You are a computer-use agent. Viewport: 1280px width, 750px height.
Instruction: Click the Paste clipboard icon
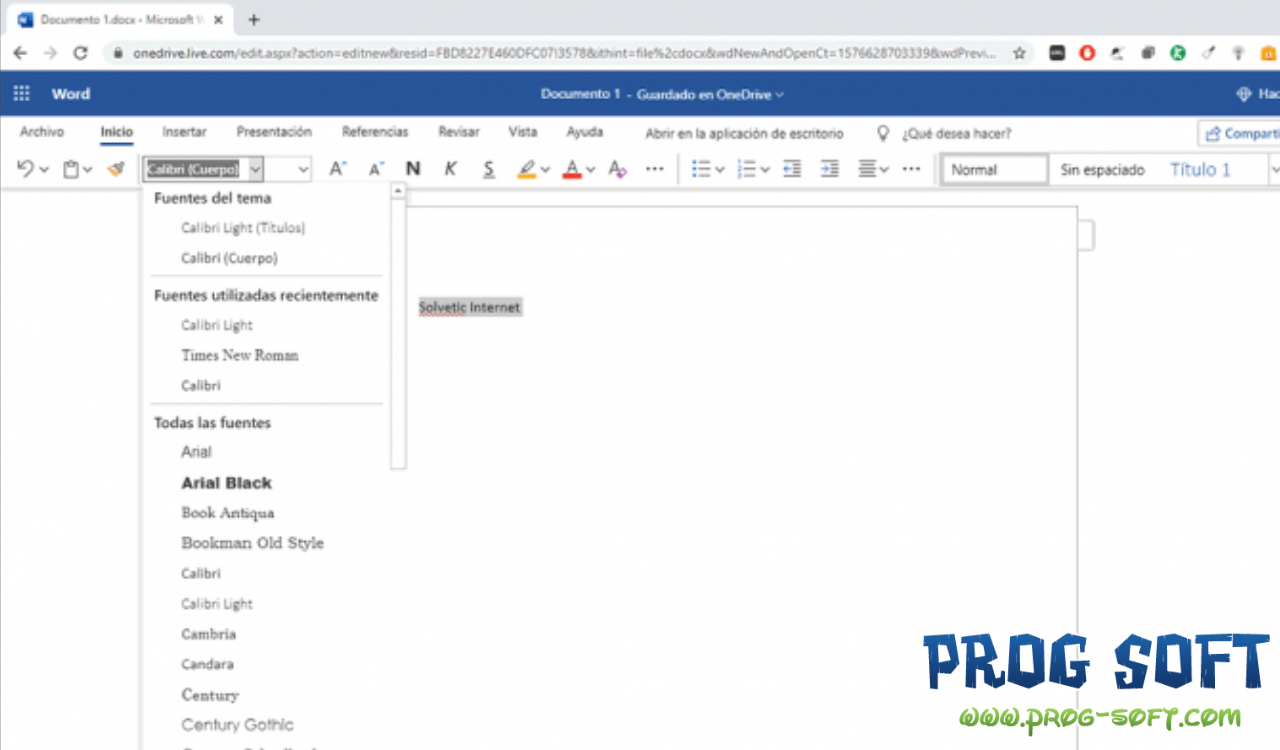[x=71, y=169]
